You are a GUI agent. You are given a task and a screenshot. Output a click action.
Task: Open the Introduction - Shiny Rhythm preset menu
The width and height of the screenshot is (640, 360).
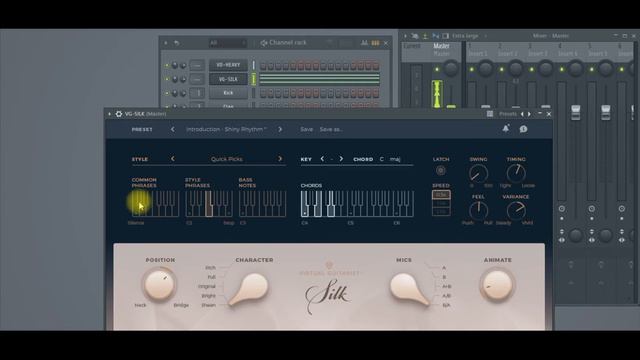pos(226,129)
